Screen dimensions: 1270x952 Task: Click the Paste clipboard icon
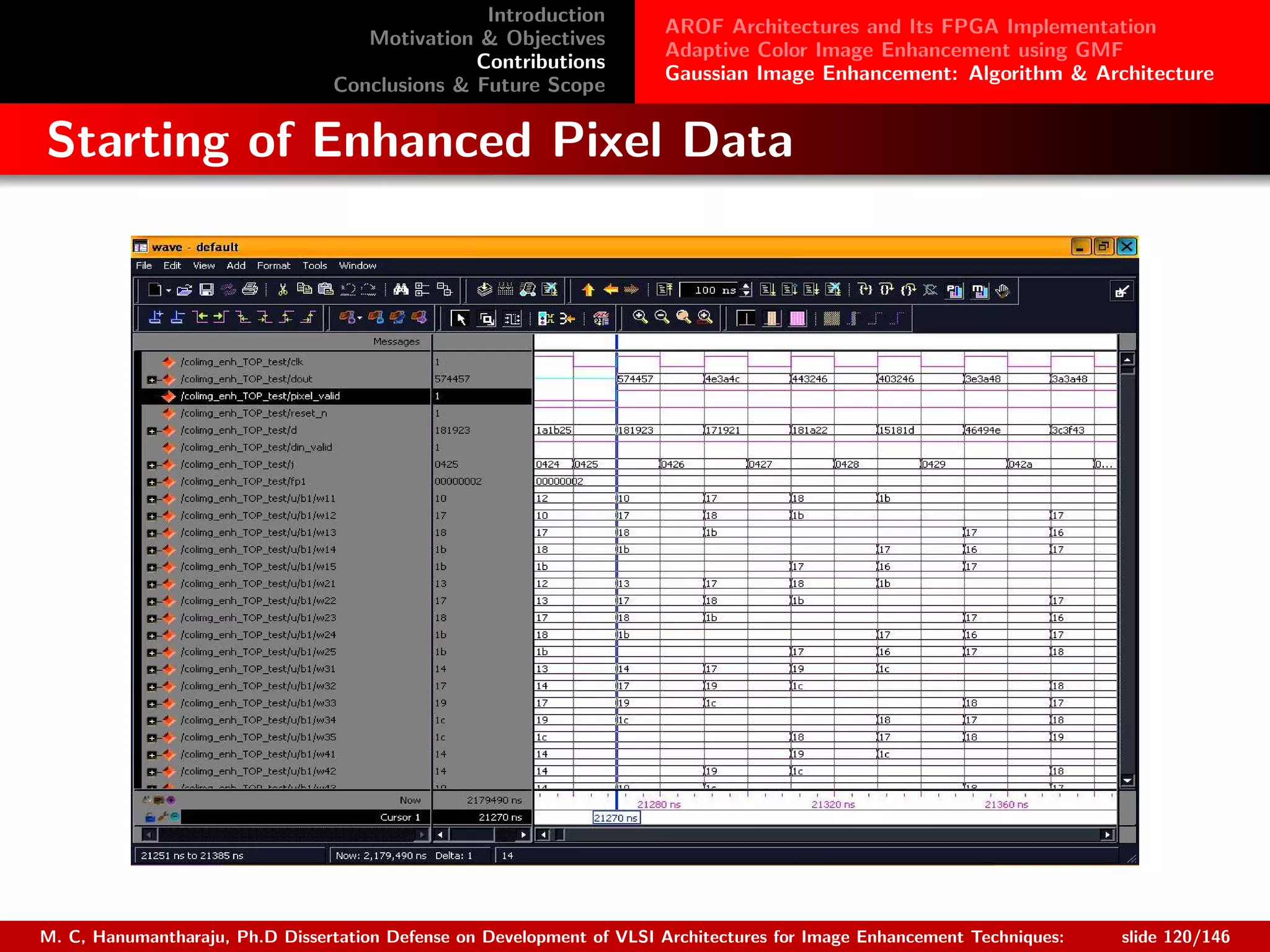click(x=326, y=289)
